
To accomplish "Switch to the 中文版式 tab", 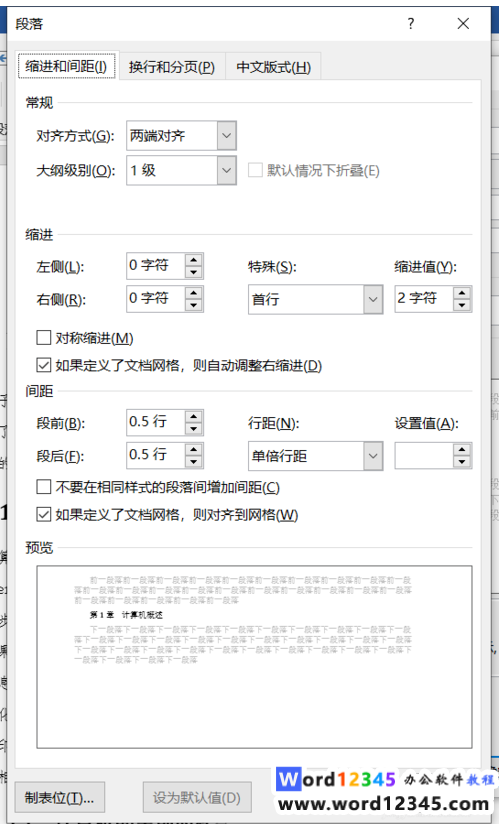I will 273,67.
